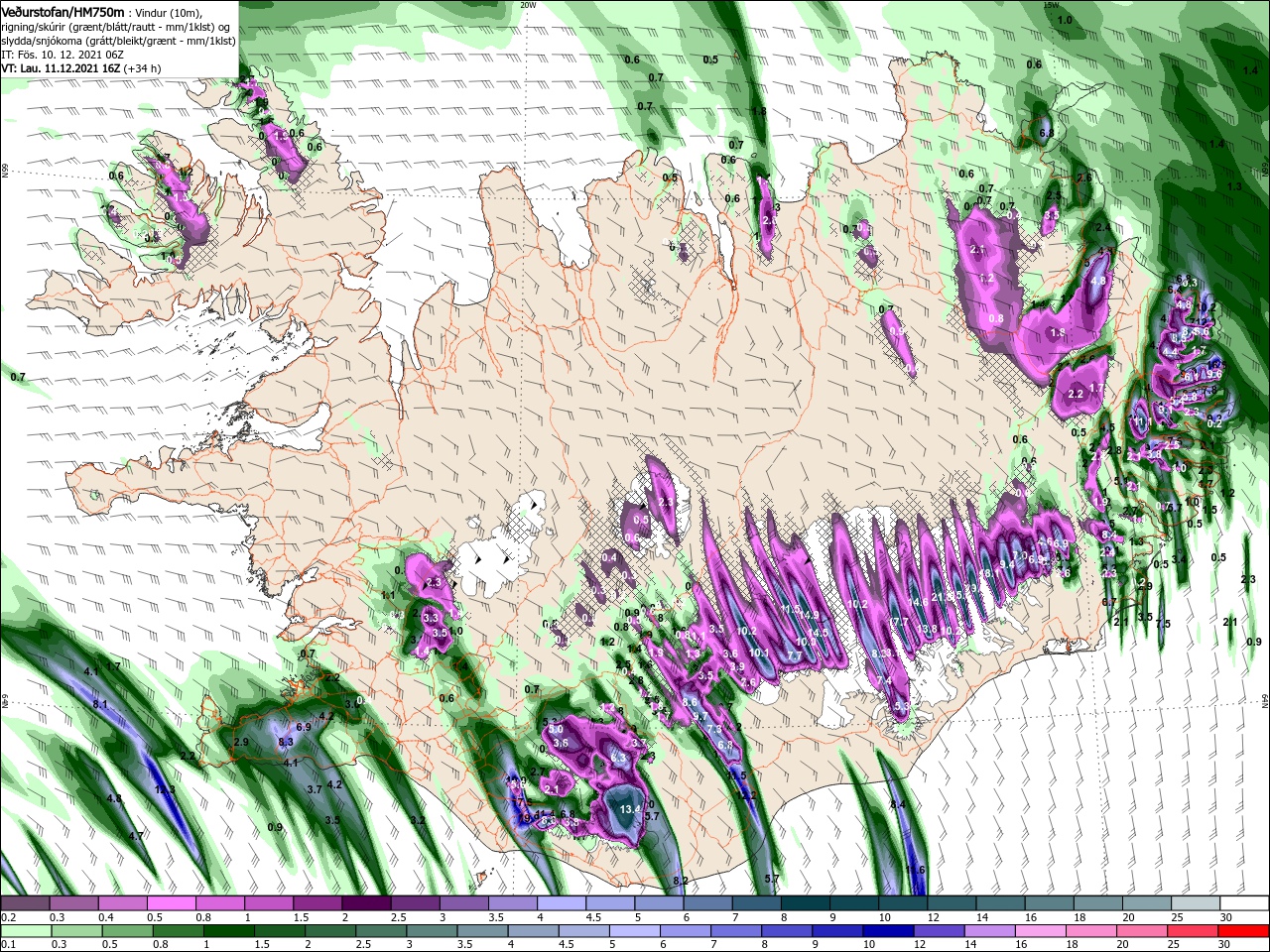1270x952 pixels.
Task: Pick the top-row swatch starting at 18
Action: [1097, 903]
